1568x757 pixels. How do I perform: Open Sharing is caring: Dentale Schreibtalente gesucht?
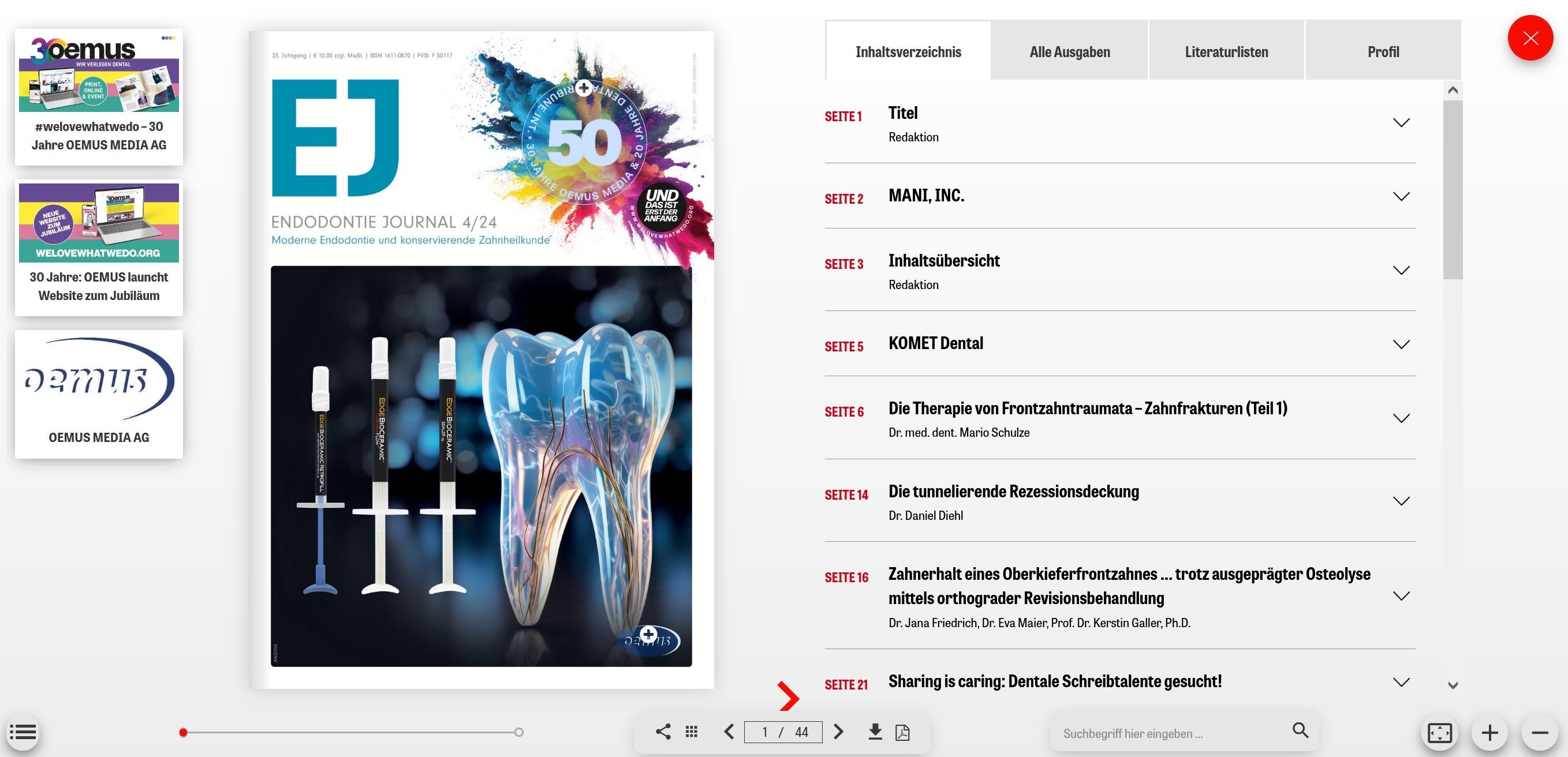click(1055, 681)
